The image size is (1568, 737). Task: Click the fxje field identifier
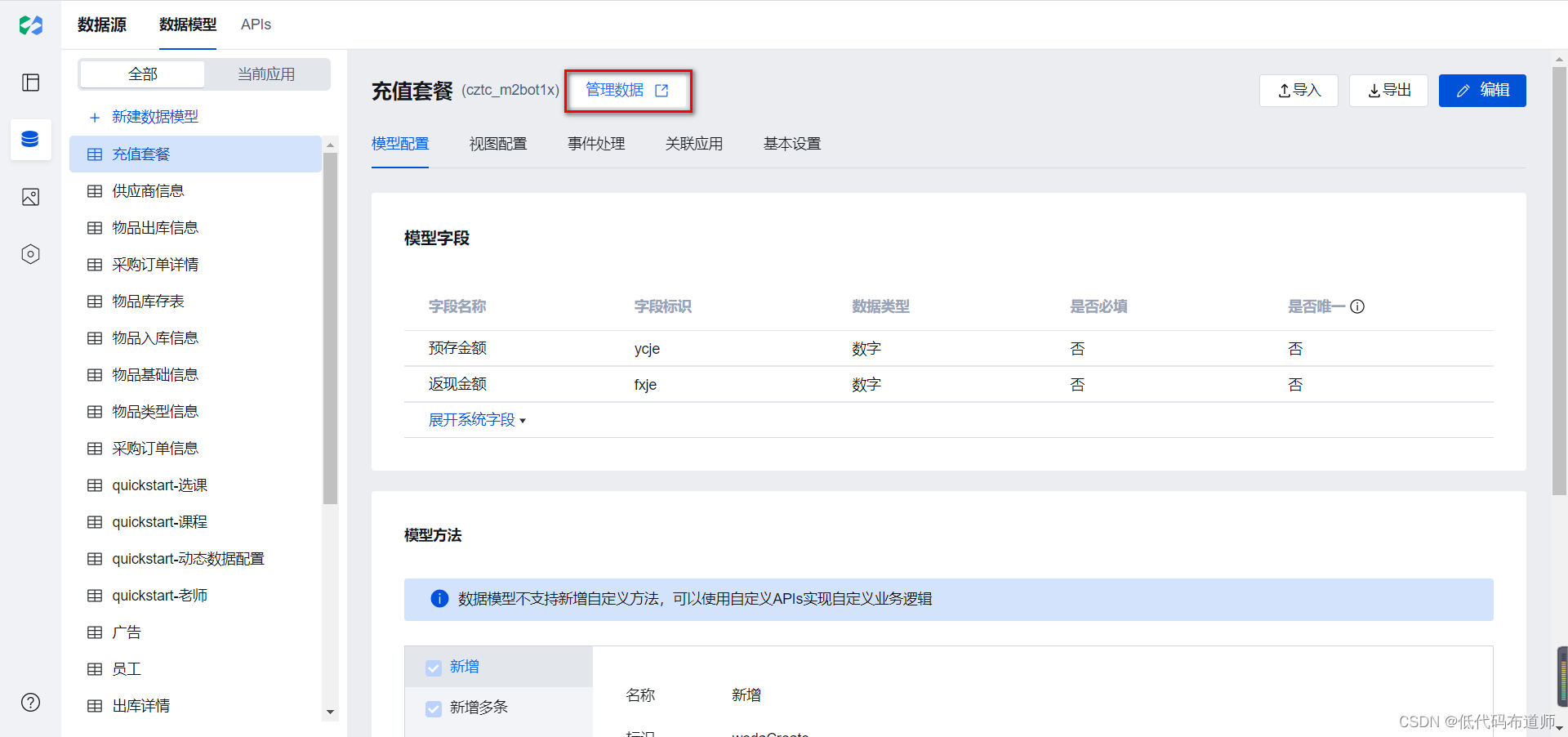coord(645,385)
